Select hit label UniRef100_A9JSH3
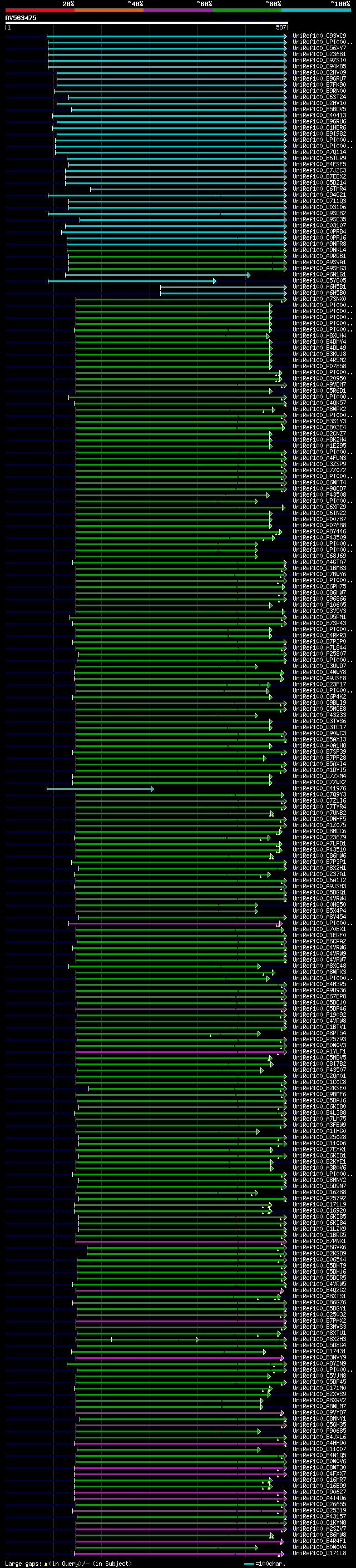Screen dimensions: 356x1568 [319, 887]
